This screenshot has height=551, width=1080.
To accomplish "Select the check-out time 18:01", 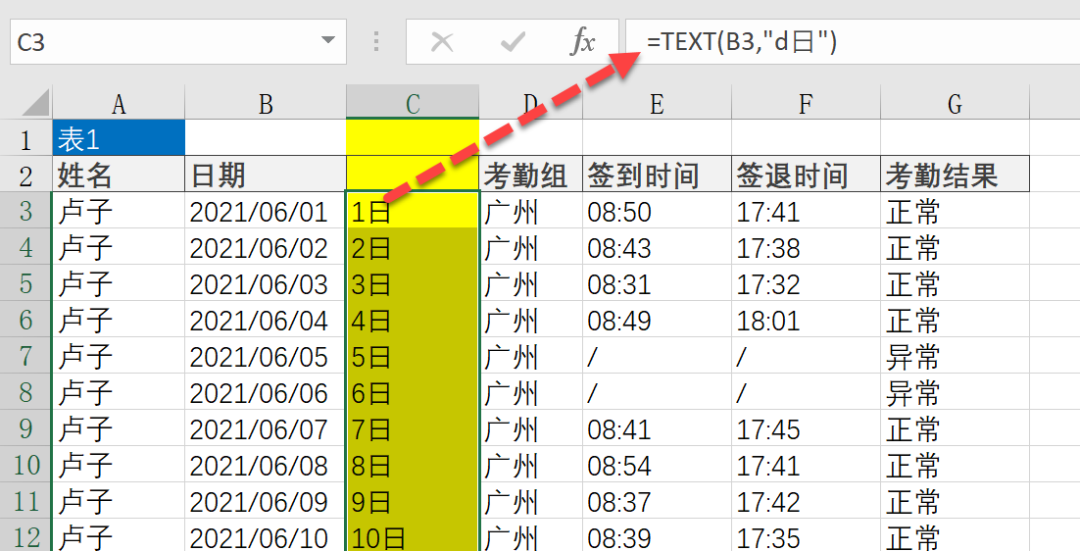I will pos(806,320).
